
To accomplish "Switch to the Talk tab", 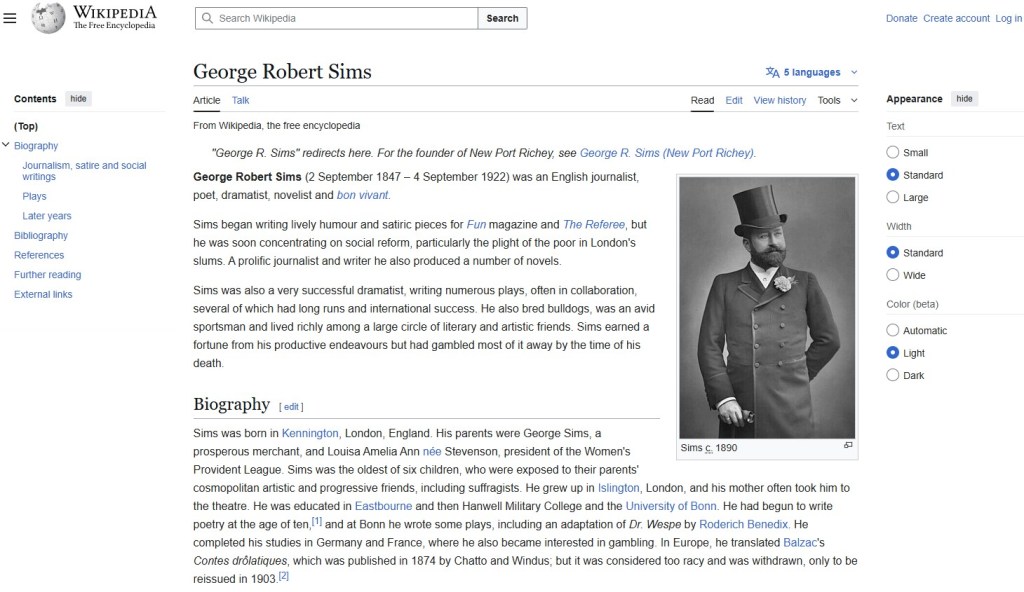I will click(240, 100).
